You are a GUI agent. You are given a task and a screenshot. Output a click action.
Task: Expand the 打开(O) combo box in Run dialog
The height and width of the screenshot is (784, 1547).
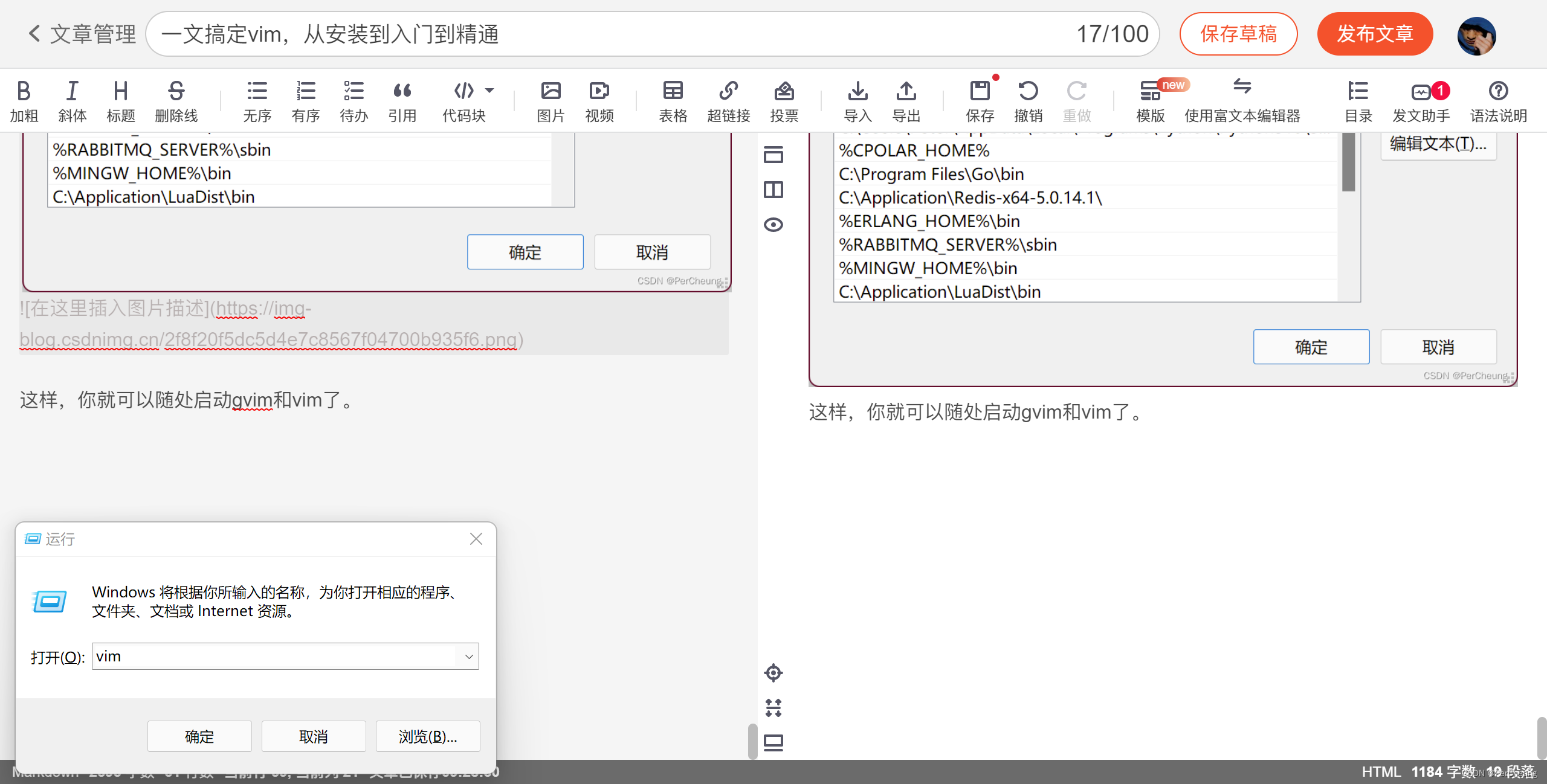click(468, 656)
